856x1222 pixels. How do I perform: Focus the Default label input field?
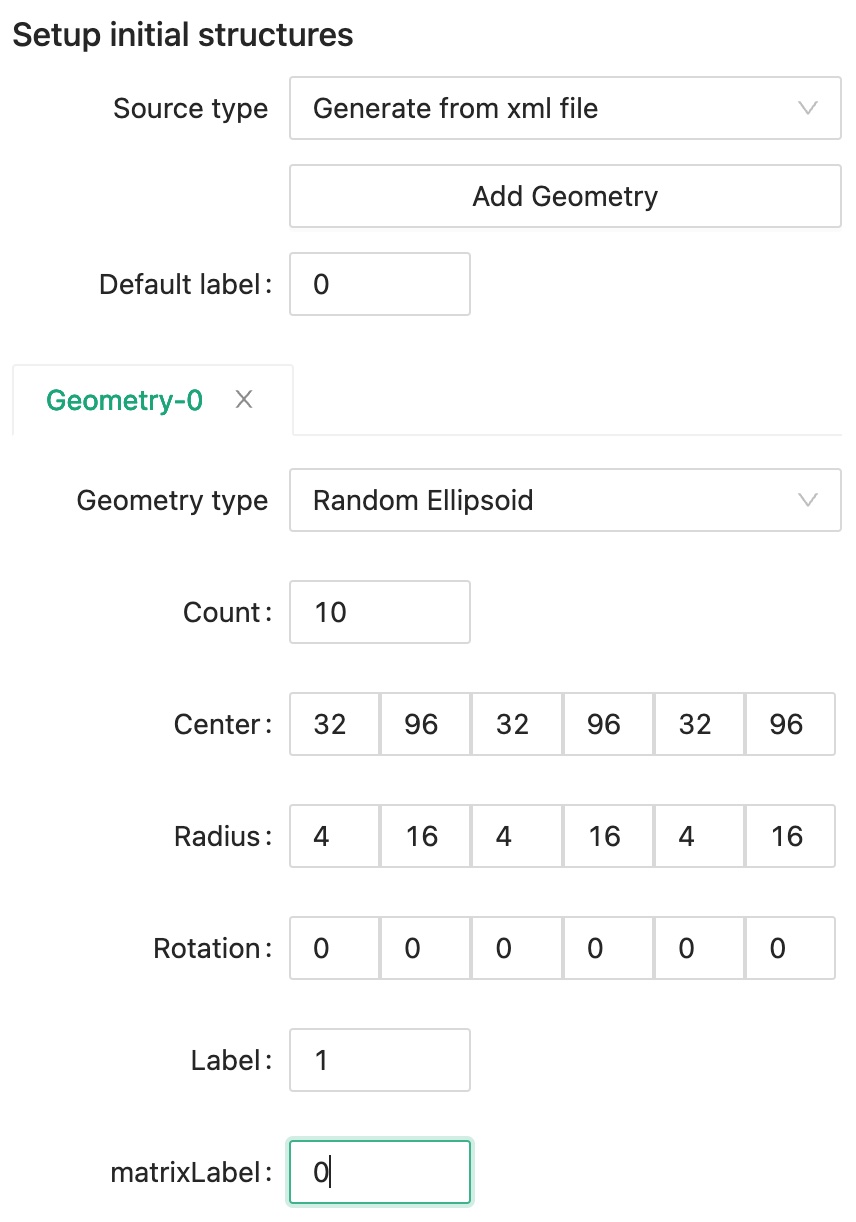(379, 284)
